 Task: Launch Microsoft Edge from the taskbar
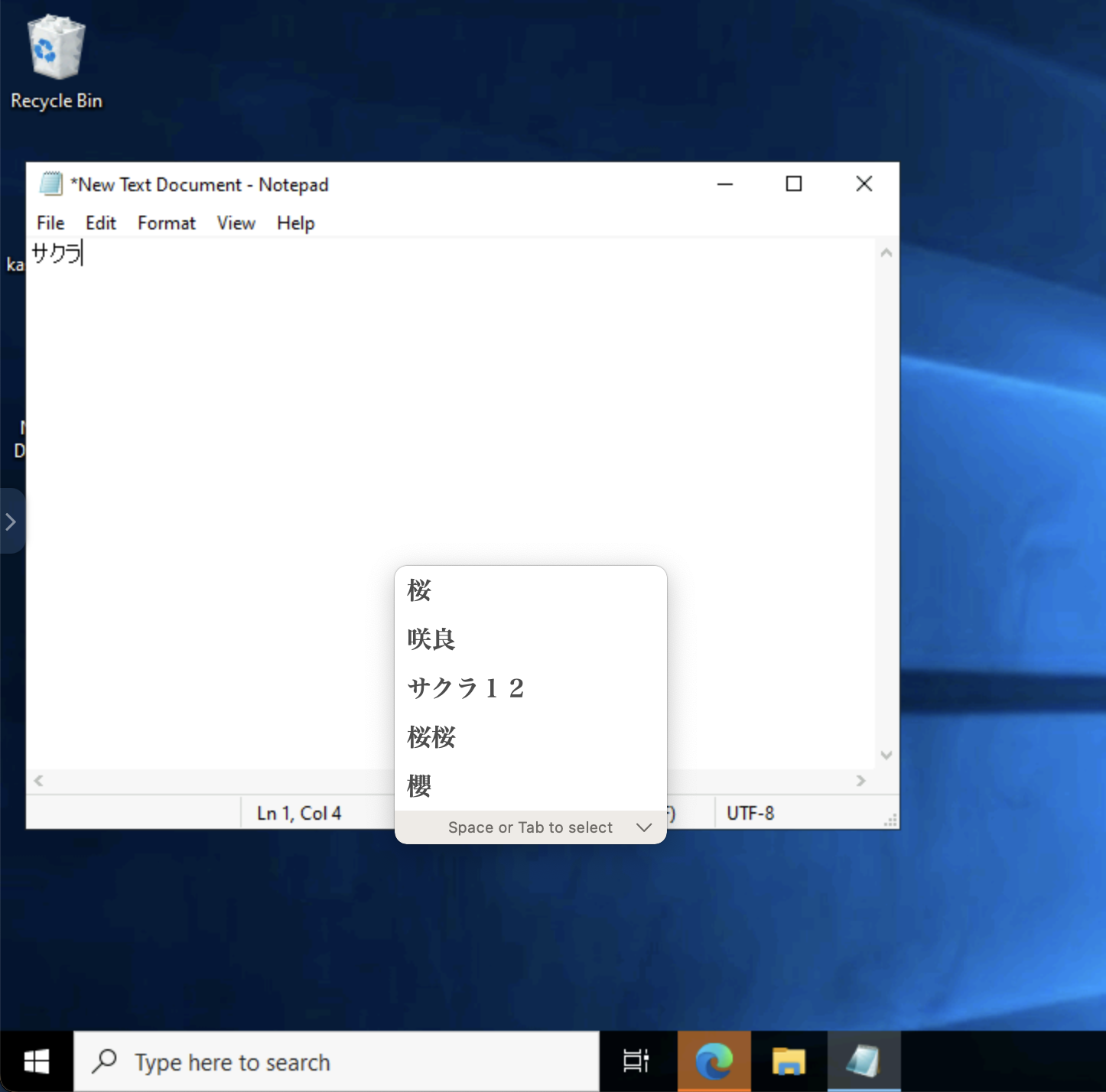(x=713, y=1061)
